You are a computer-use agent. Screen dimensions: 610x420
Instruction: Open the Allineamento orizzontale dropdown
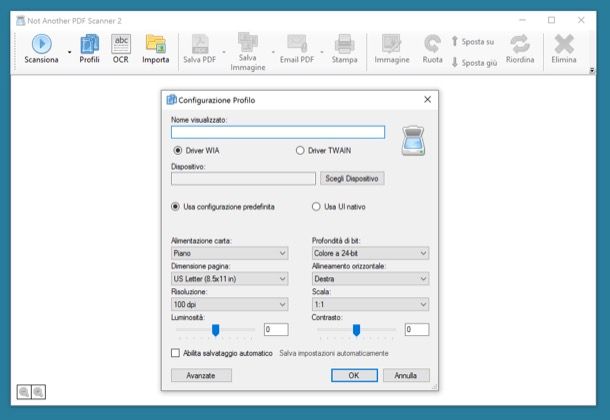point(370,279)
